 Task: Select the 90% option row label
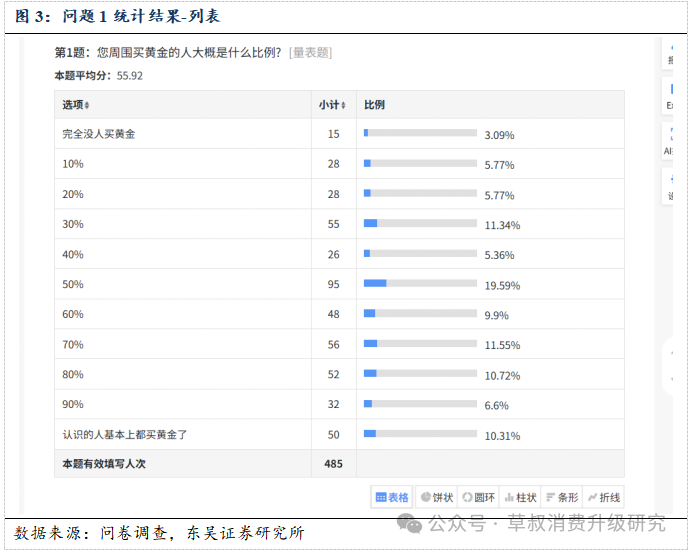pyautogui.click(x=73, y=404)
